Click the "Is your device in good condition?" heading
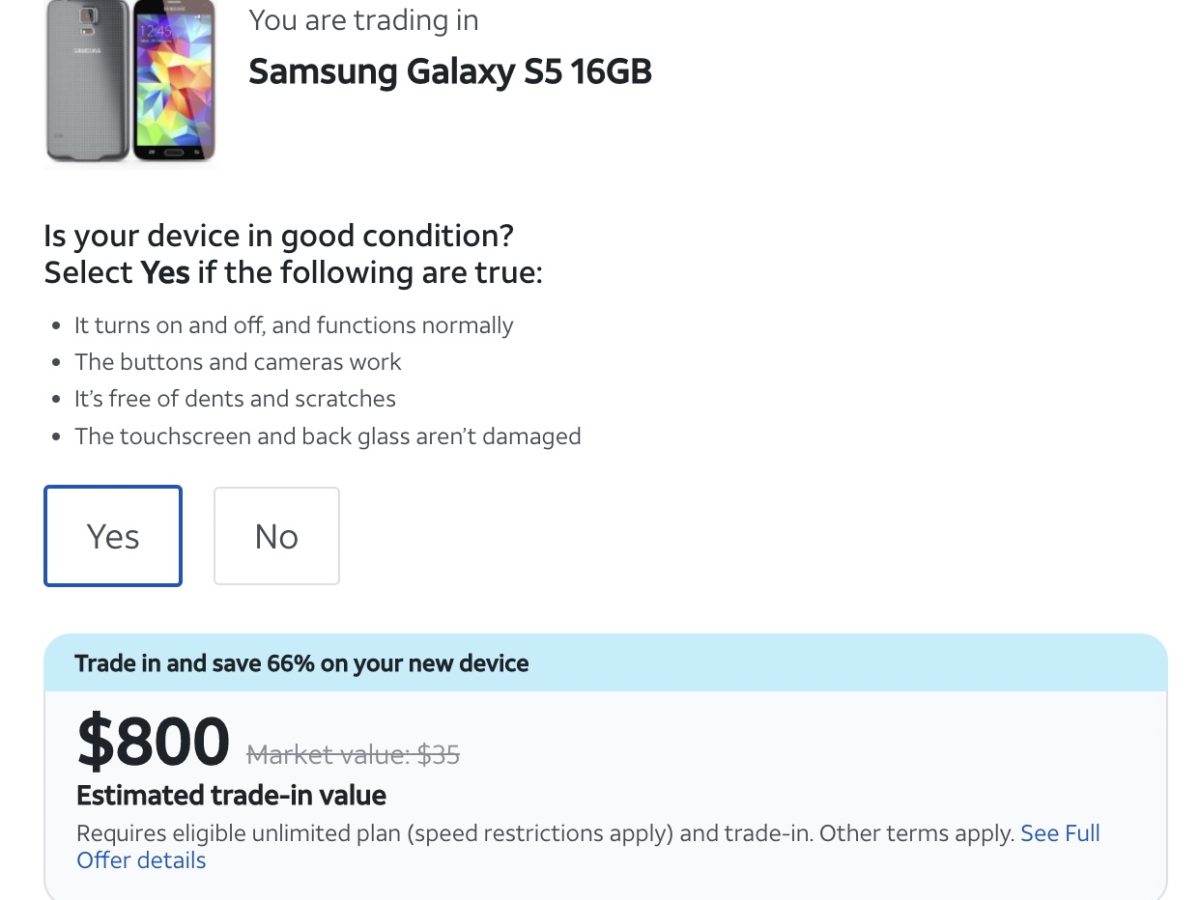 pos(278,236)
